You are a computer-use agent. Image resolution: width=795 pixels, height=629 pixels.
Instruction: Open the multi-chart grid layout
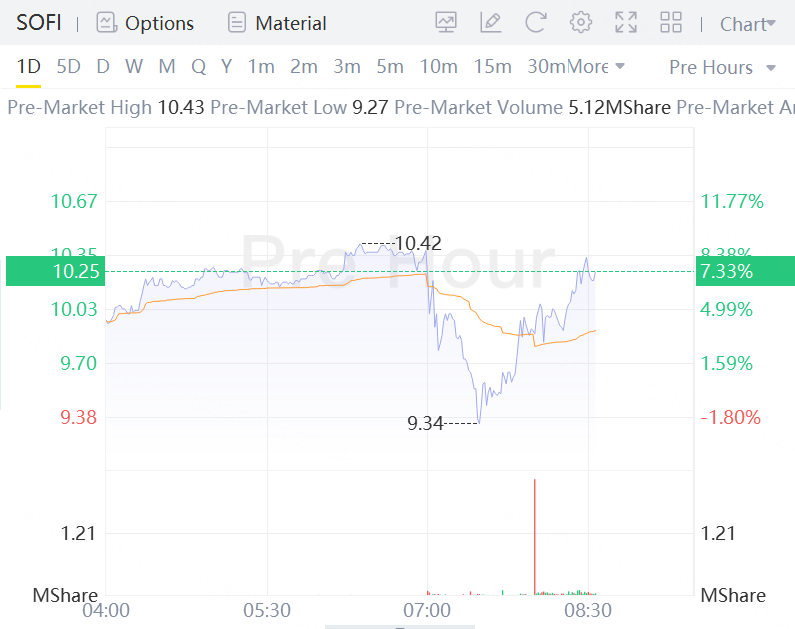point(671,22)
